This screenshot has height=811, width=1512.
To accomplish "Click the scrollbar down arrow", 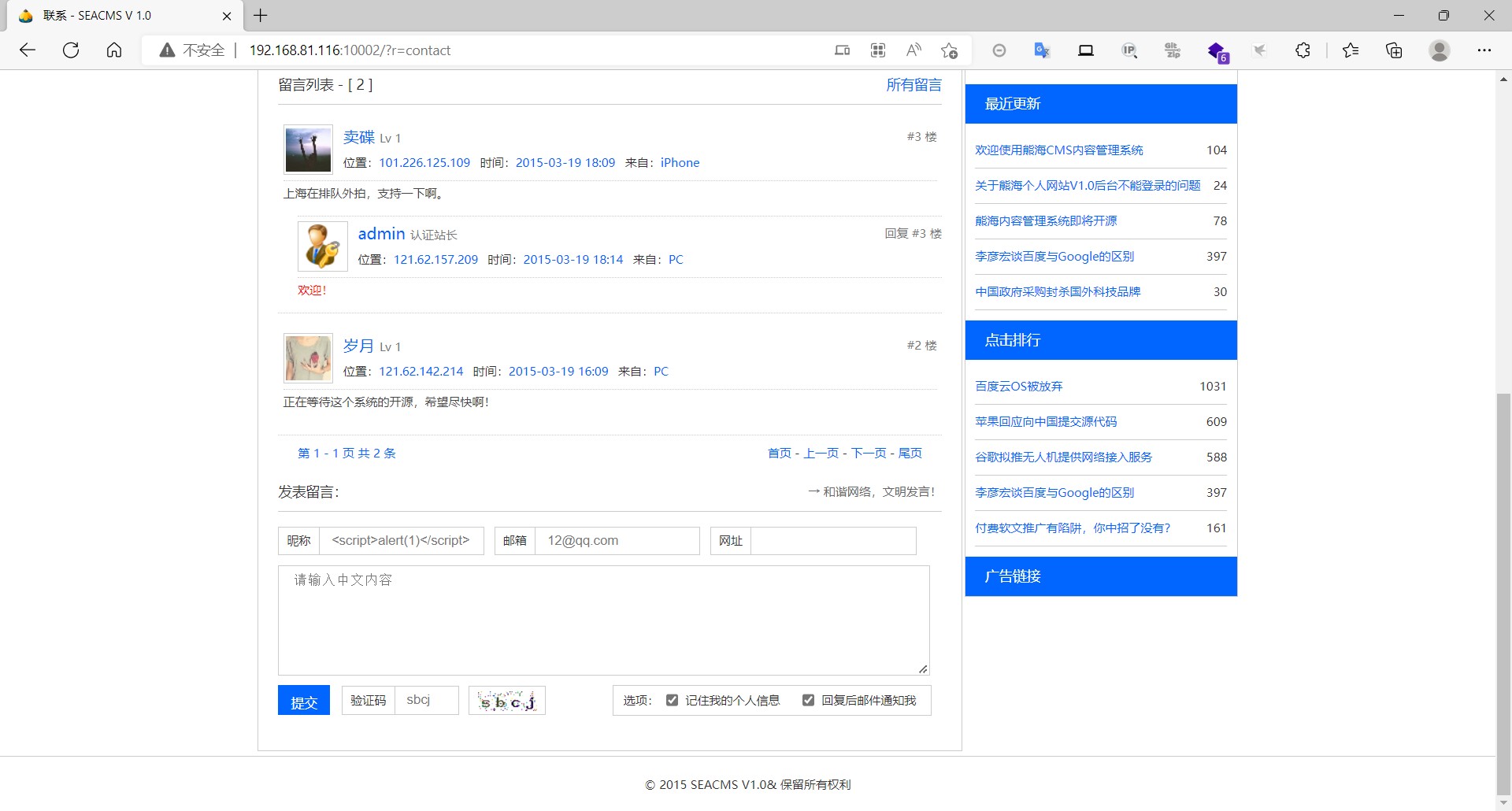I will coord(1503,803).
